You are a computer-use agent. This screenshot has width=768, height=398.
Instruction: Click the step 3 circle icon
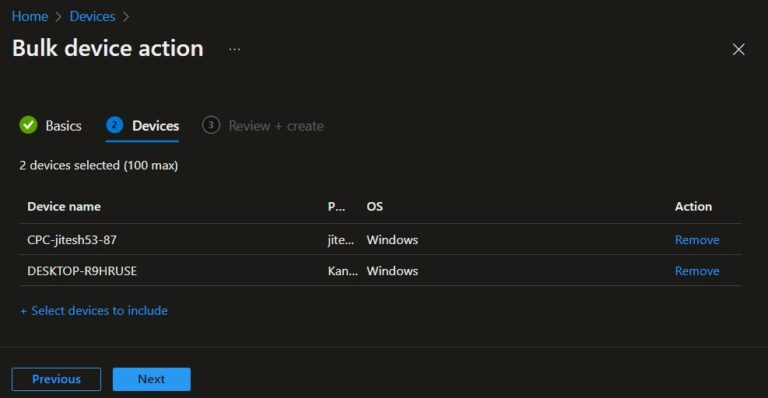point(211,125)
